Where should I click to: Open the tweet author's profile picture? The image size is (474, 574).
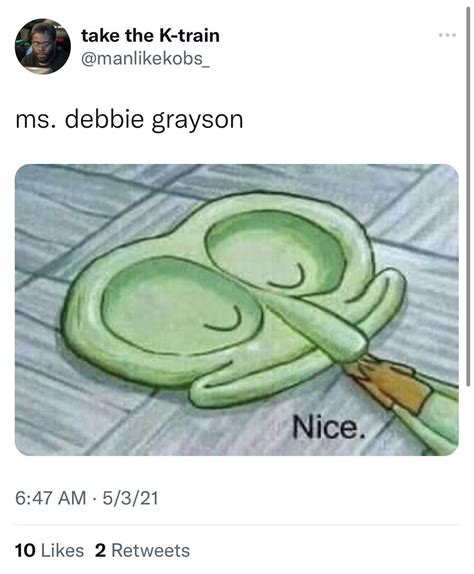[x=42, y=46]
